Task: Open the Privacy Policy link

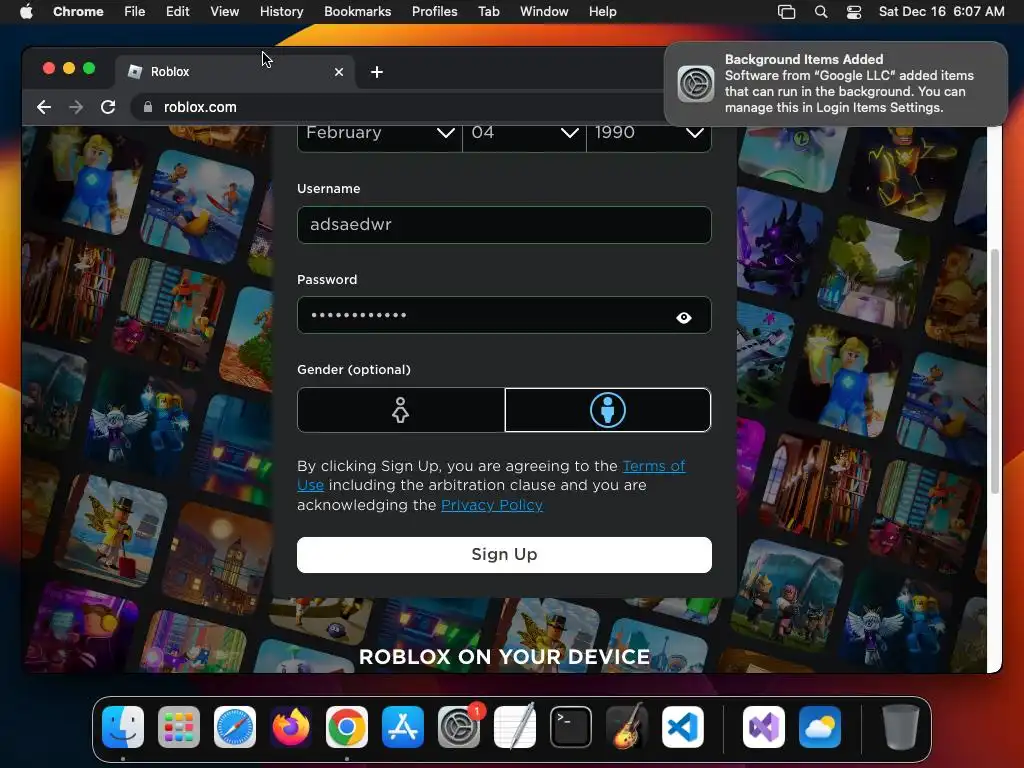Action: coord(492,505)
